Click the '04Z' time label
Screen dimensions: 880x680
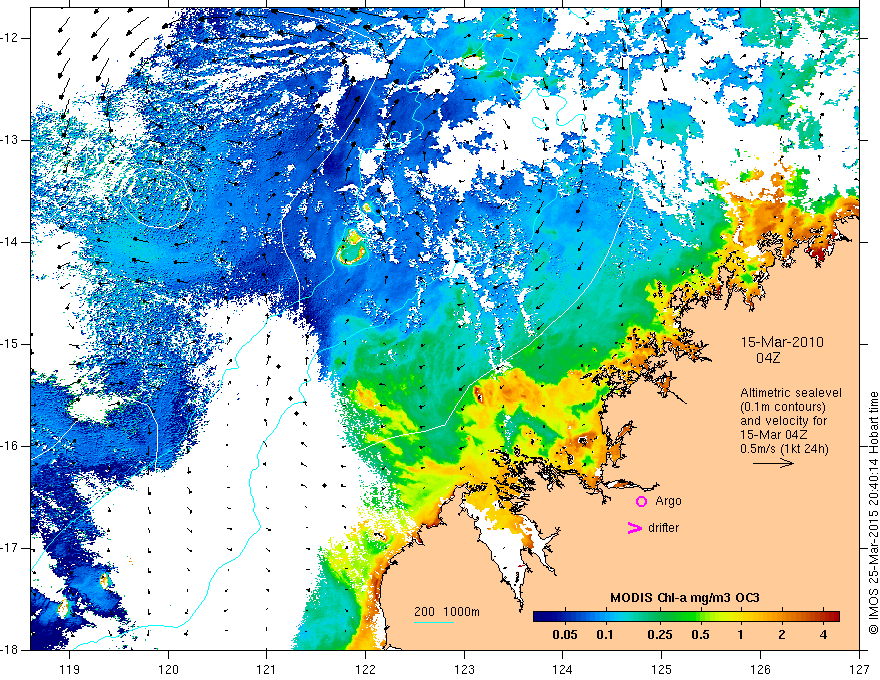pos(768,358)
